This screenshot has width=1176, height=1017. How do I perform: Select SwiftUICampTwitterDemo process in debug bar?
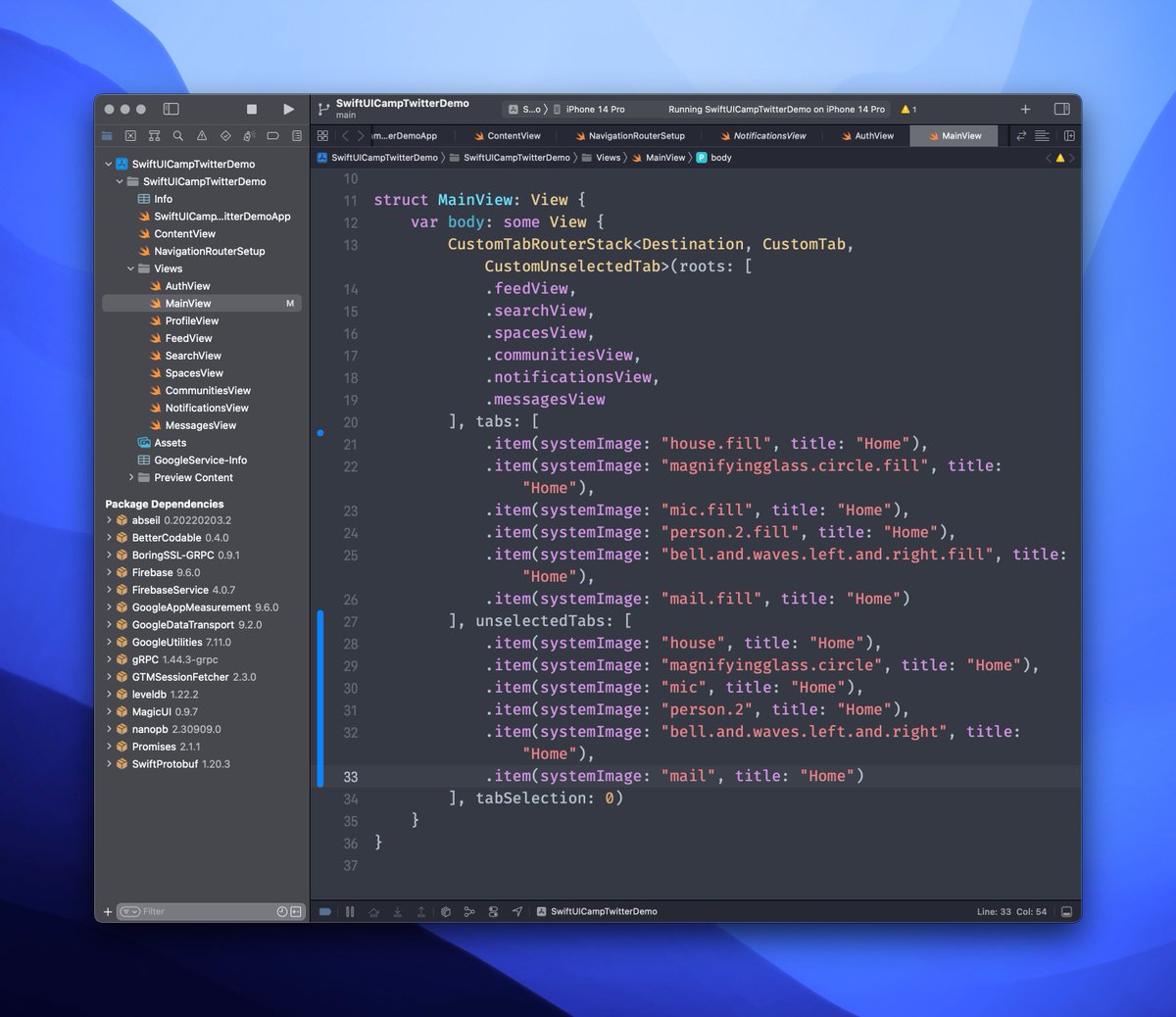597,912
